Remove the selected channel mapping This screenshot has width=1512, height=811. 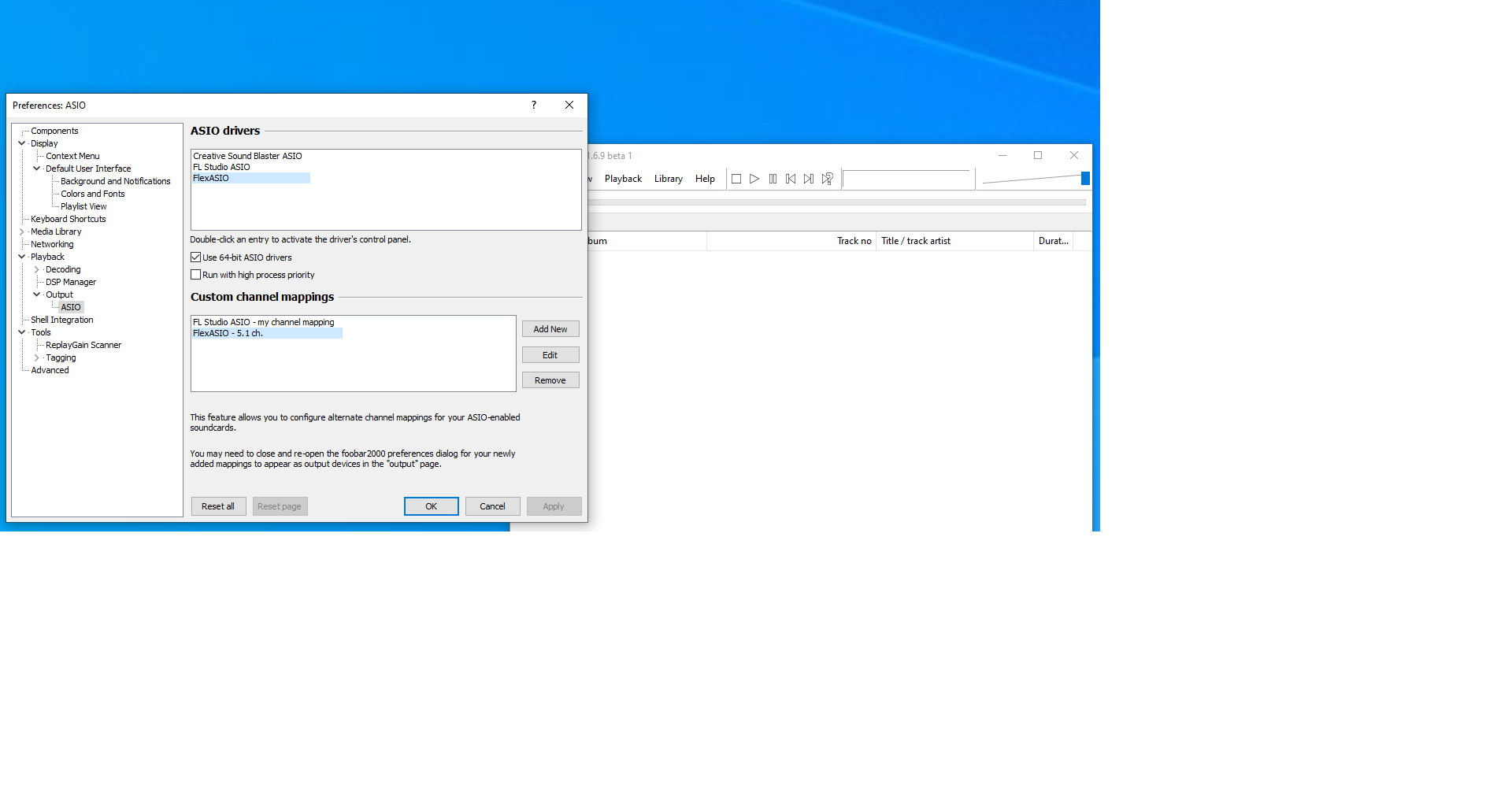pos(550,380)
